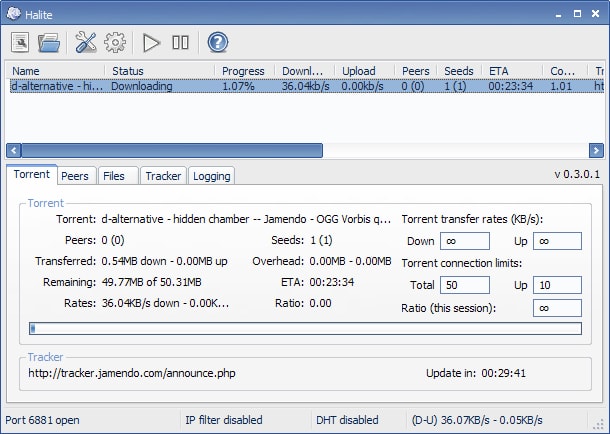Image resolution: width=610 pixels, height=434 pixels.
Task: Pause all torrents with pause icon
Action: [181, 42]
